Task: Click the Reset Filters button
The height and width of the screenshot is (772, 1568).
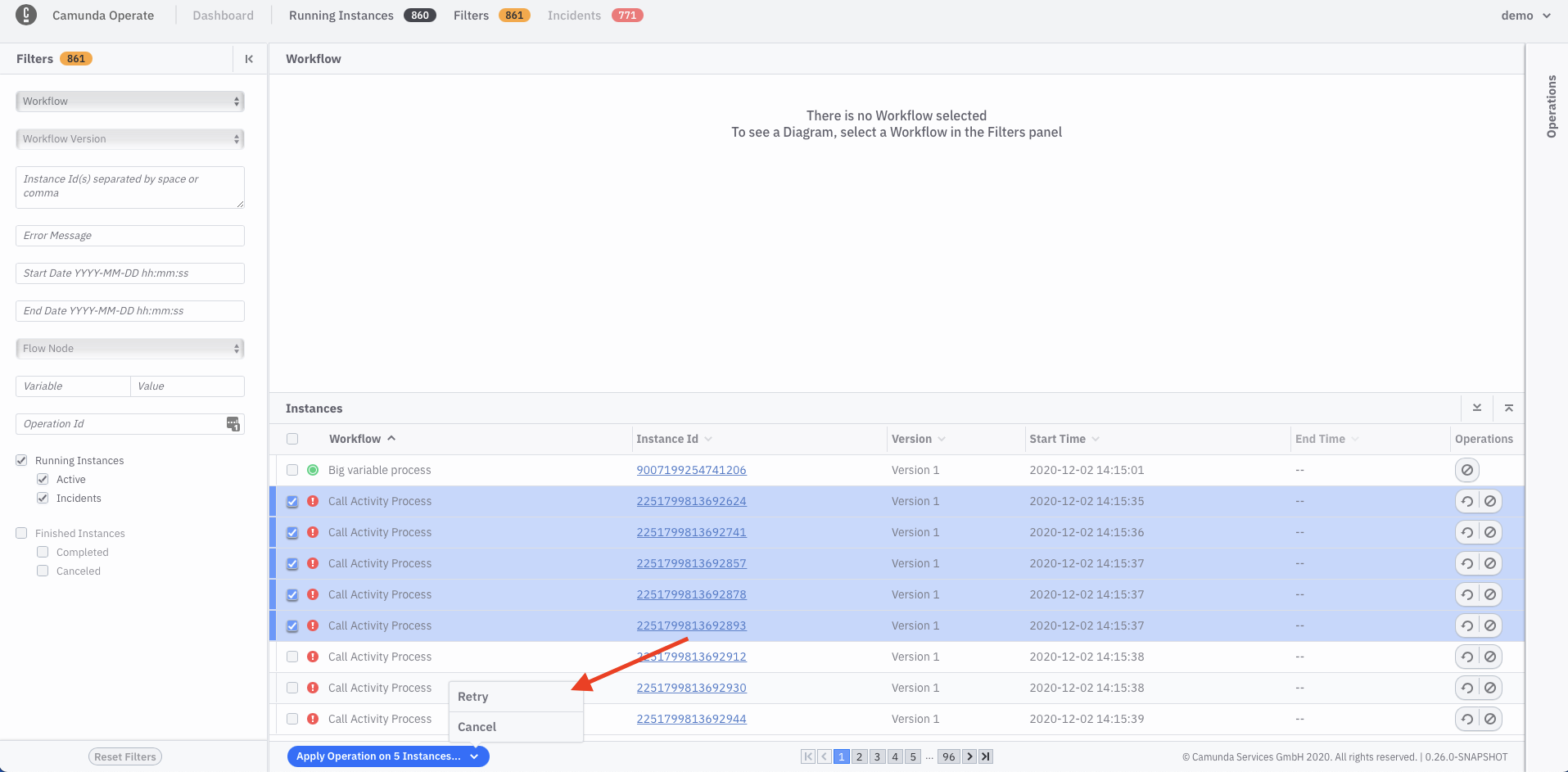Action: click(125, 756)
